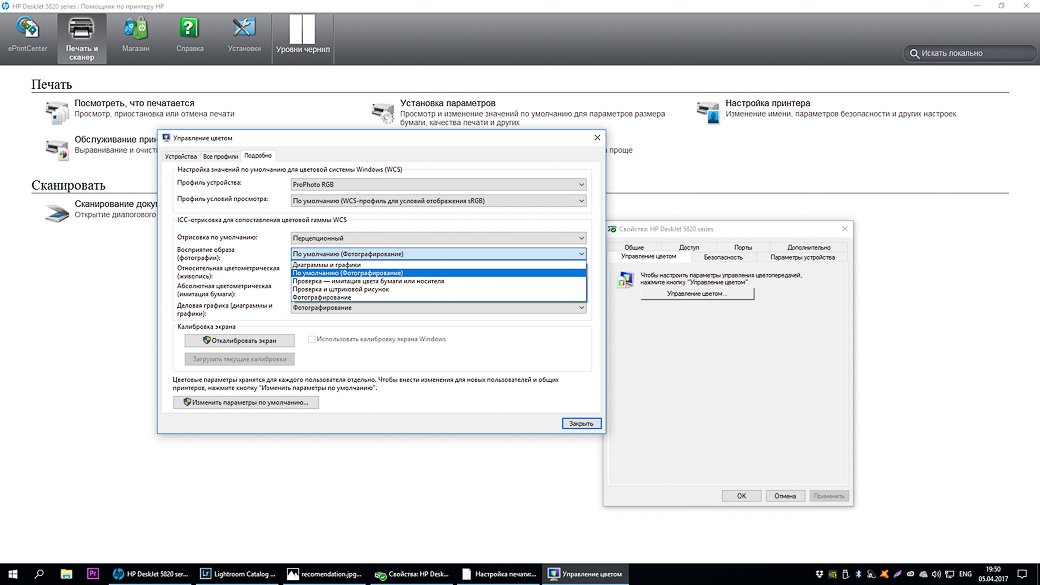Select Управление цветом tab in properties
The image size is (1040, 585).
649,257
